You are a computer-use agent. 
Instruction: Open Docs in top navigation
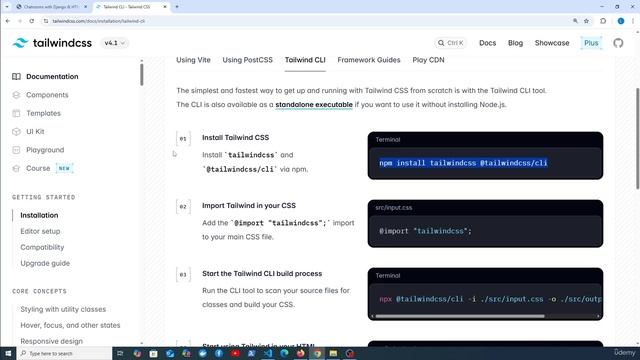pyautogui.click(x=487, y=43)
